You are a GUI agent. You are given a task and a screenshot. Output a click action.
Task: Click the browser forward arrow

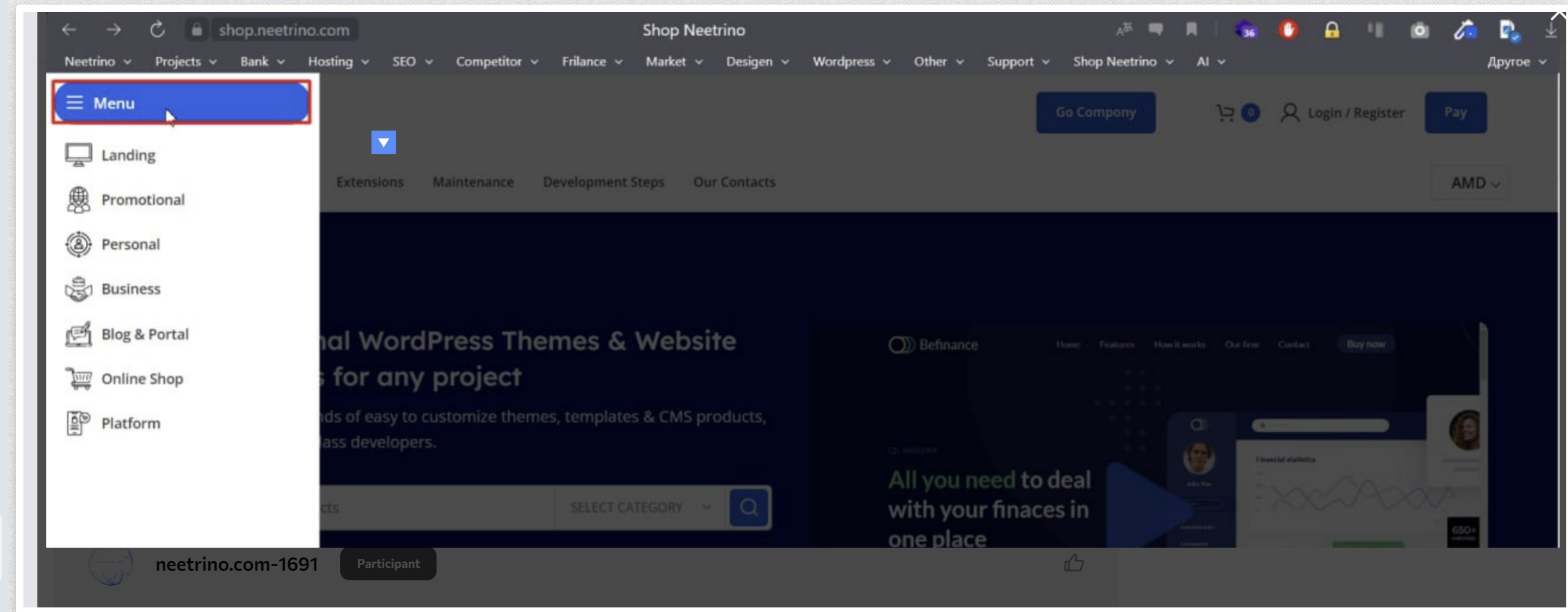click(x=114, y=29)
